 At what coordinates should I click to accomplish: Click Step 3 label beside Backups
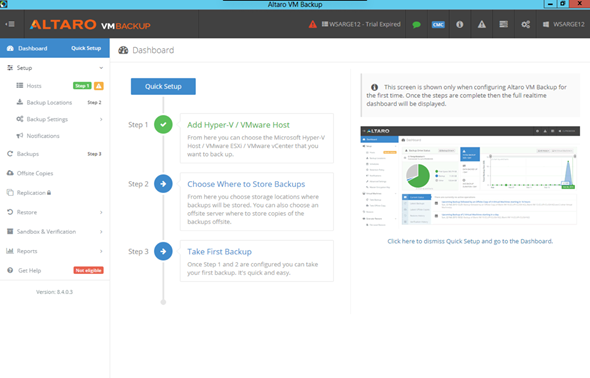pos(94,154)
